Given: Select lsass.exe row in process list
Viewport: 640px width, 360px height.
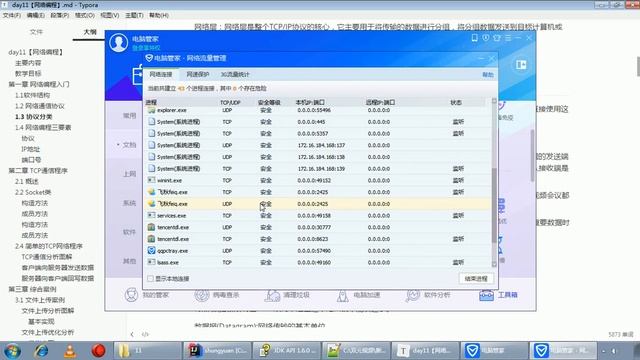Looking at the screenshot, I should tap(318, 262).
